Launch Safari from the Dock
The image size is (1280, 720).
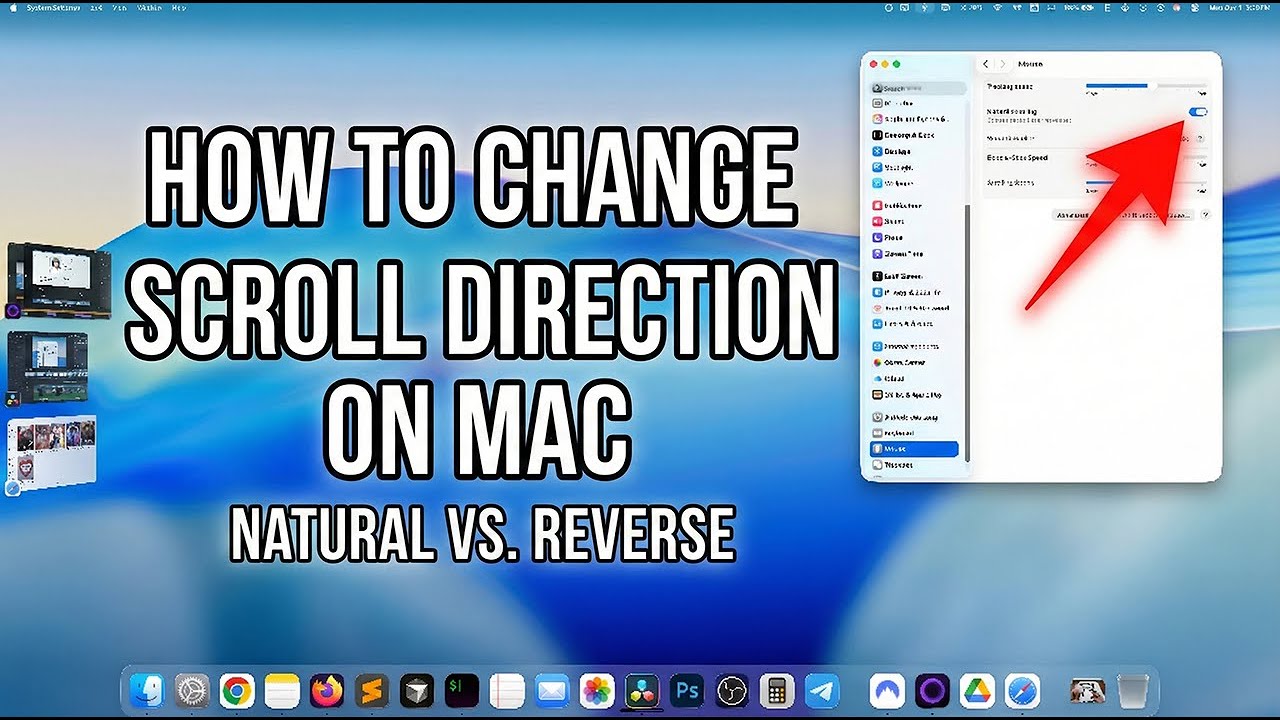[1022, 690]
